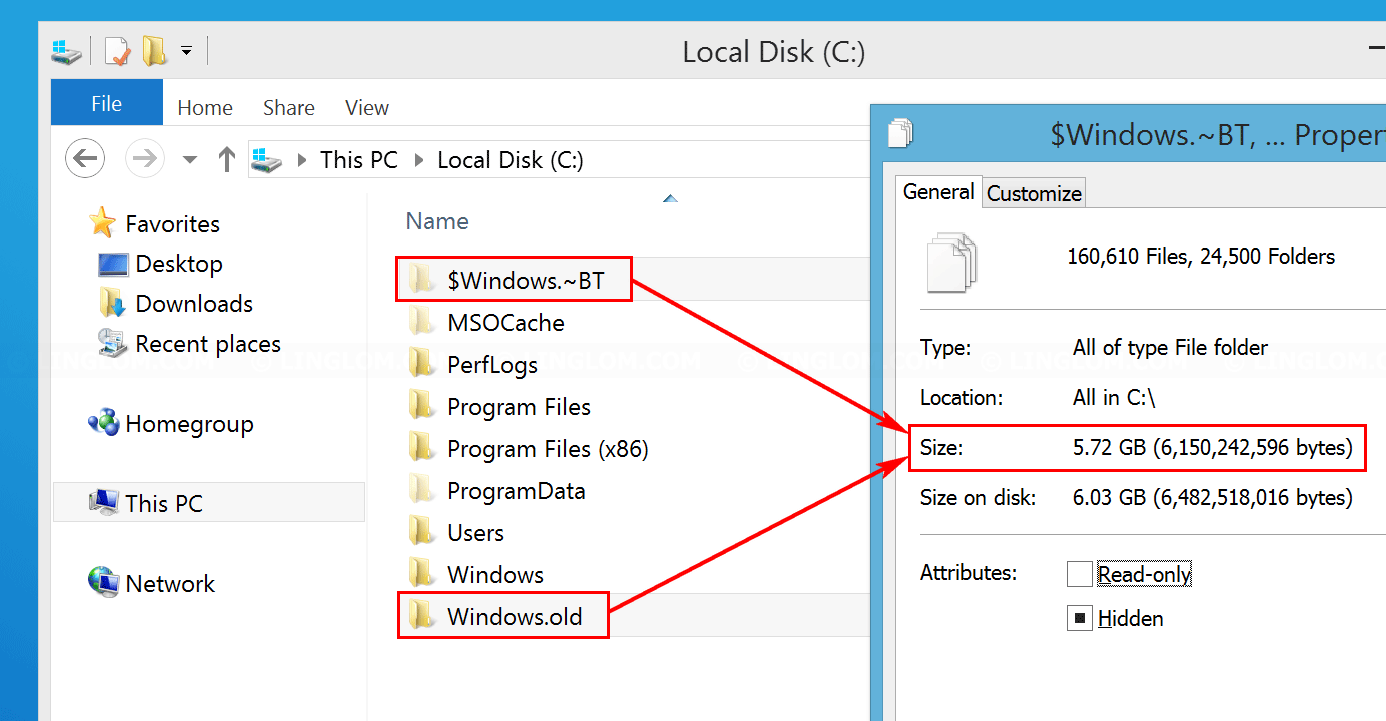Click the Favorites star icon
Screen dimensions: 1386x721
tap(102, 222)
